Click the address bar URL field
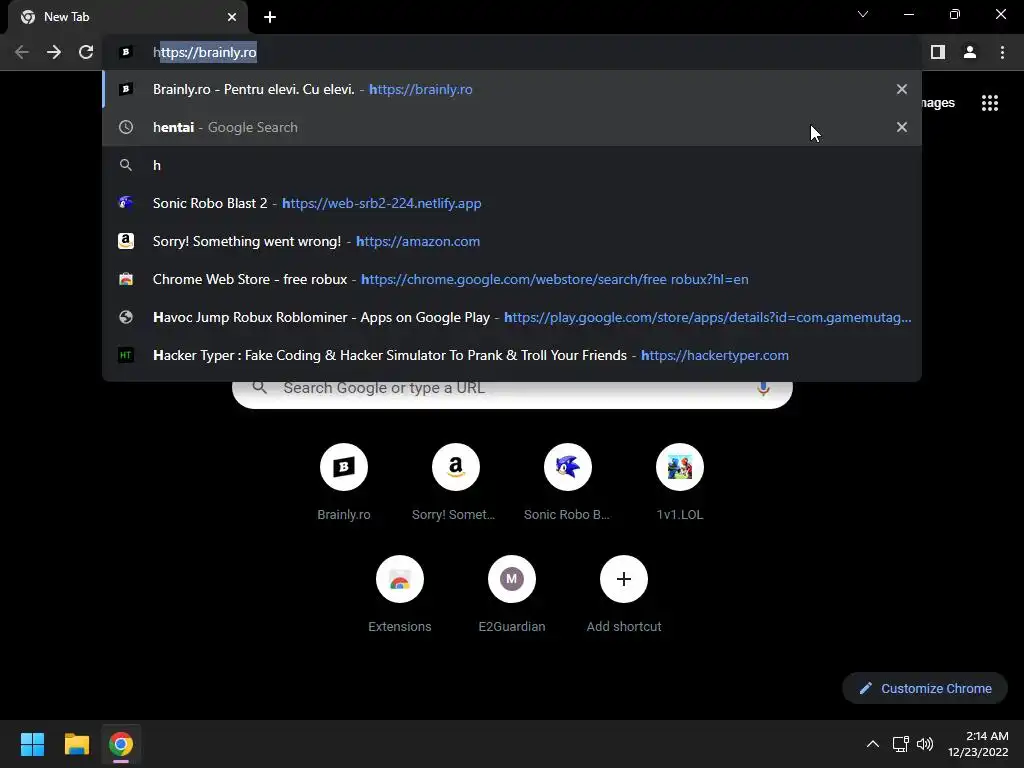This screenshot has height=768, width=1024. pos(512,52)
